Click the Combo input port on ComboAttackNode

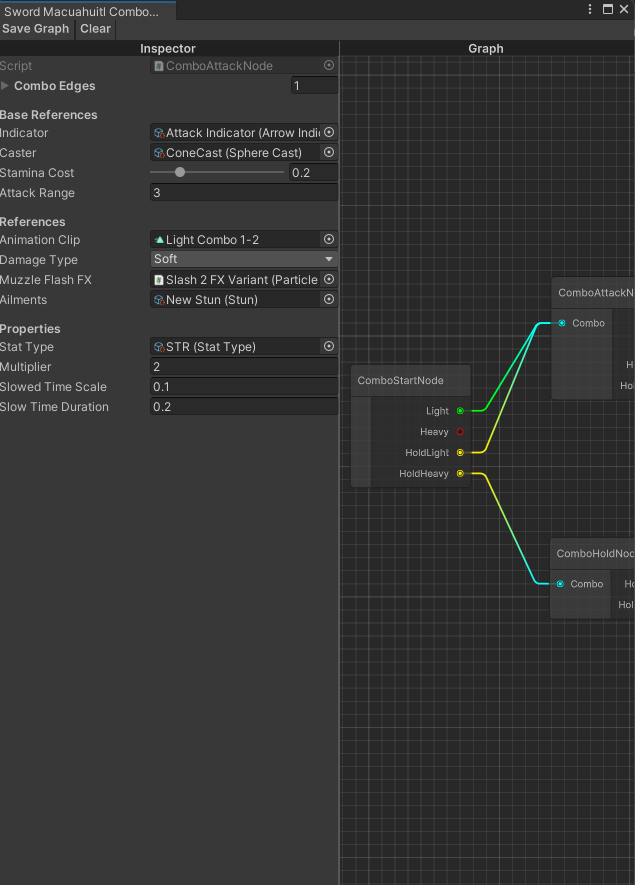tap(562, 323)
